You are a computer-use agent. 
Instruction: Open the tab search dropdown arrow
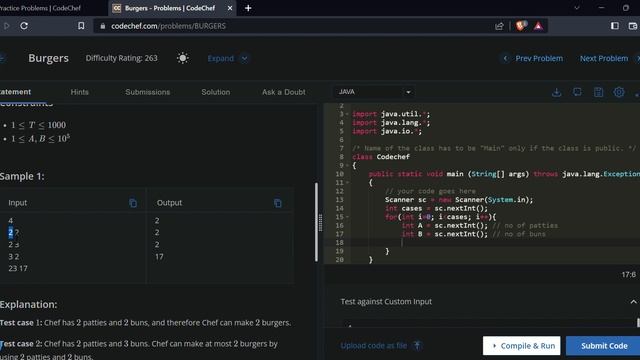click(x=576, y=8)
